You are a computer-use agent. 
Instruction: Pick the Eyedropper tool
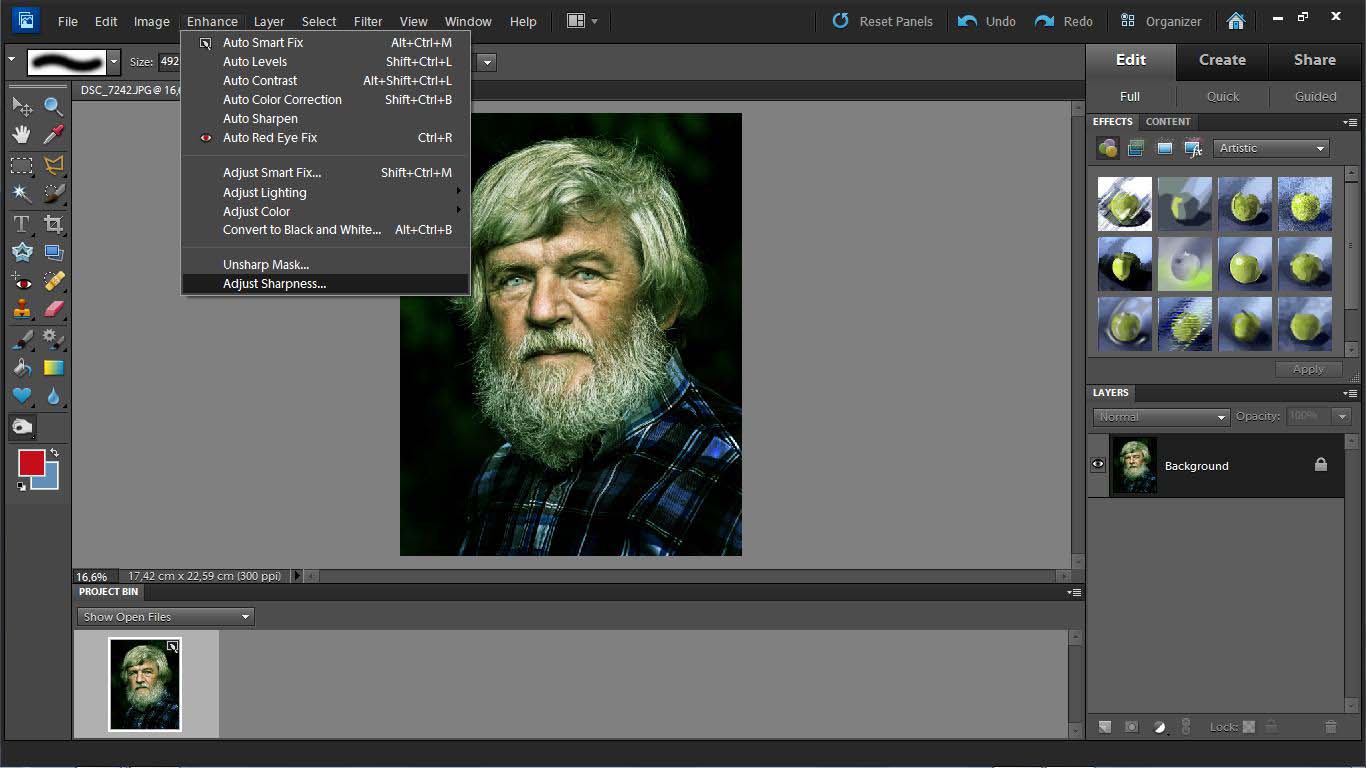coord(53,134)
